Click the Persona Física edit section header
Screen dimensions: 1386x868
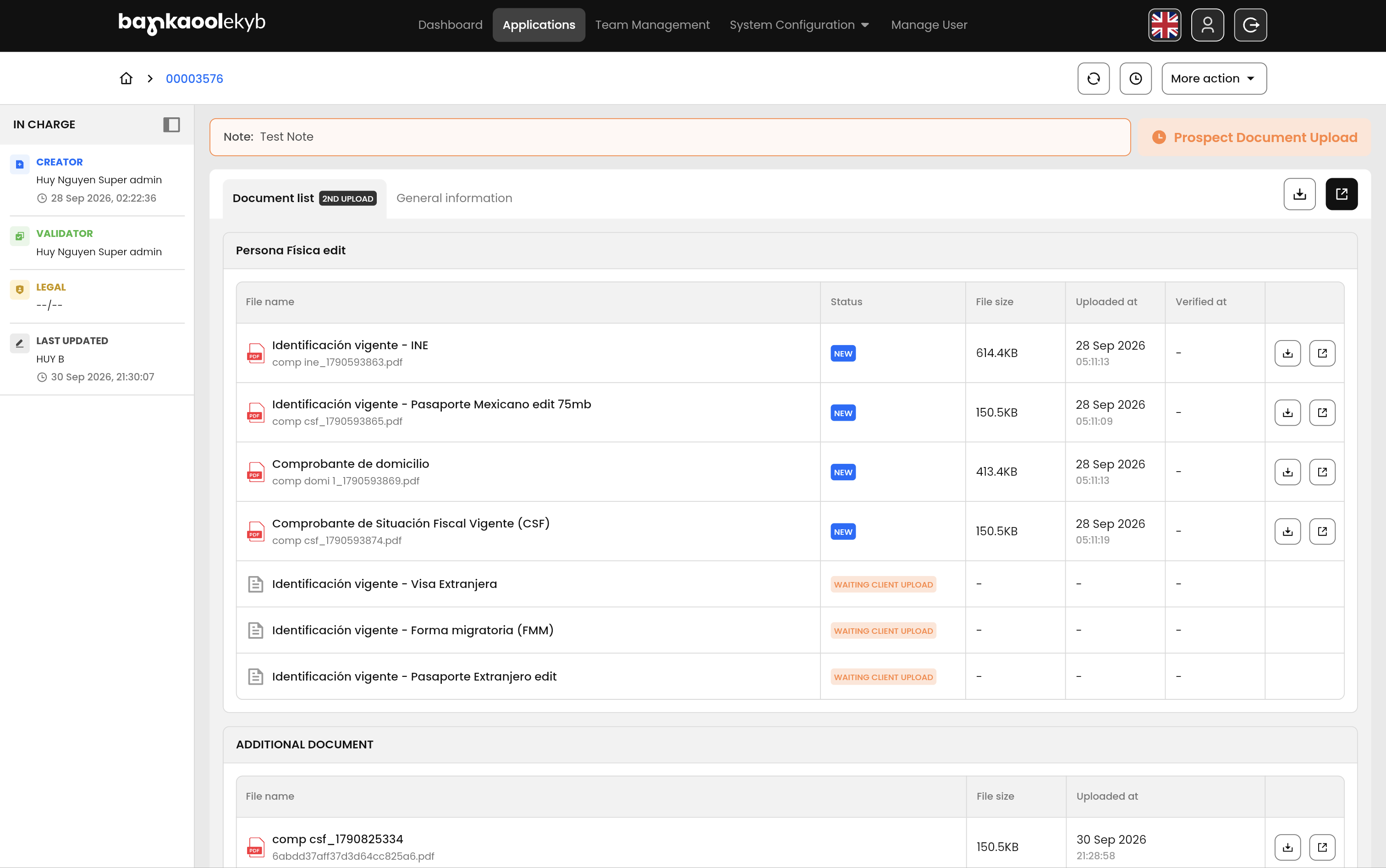coord(790,251)
